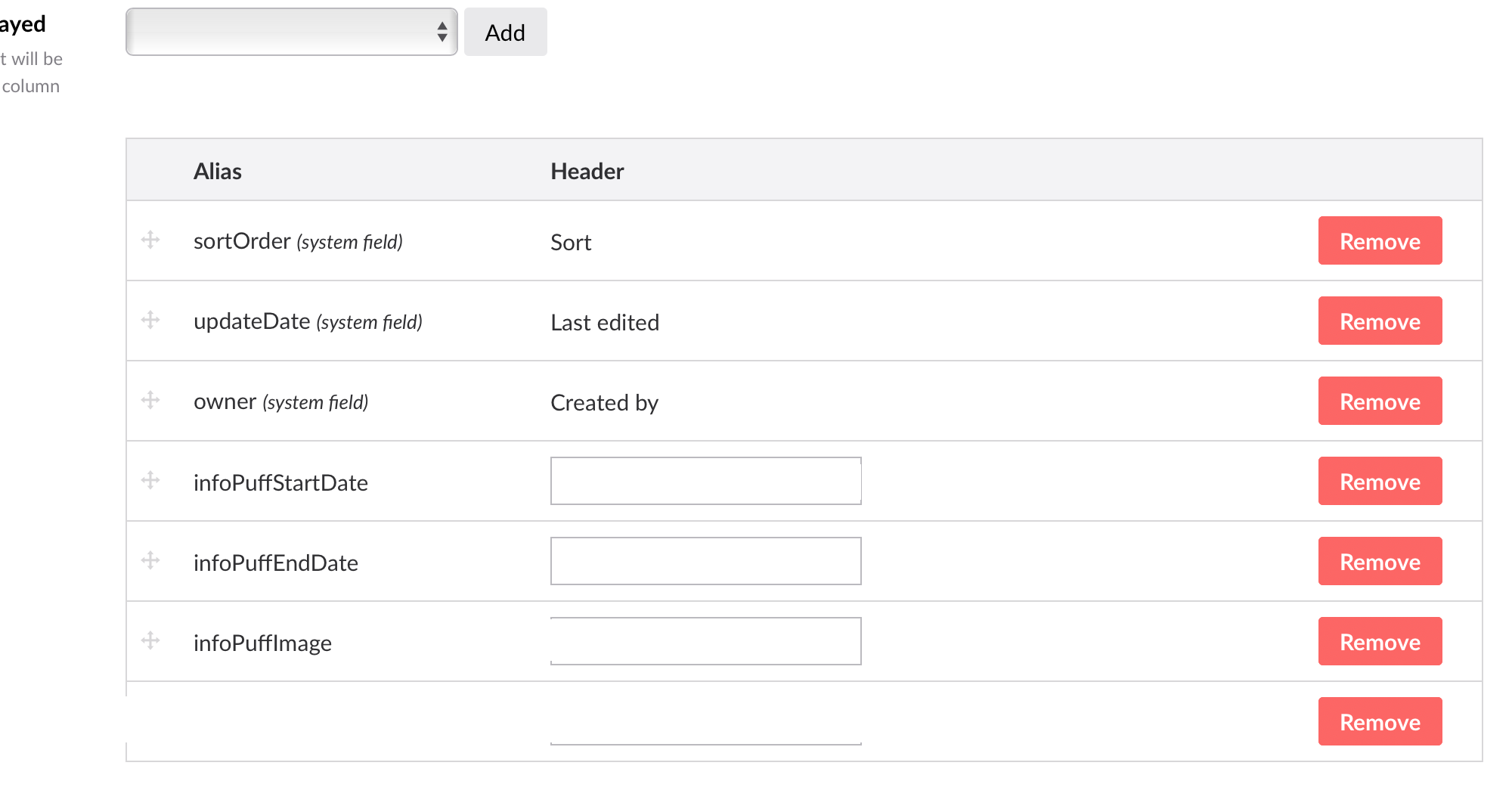Screen dimensions: 1512x809
Task: Click the move icon next to infoPuffImage
Action: [150, 641]
